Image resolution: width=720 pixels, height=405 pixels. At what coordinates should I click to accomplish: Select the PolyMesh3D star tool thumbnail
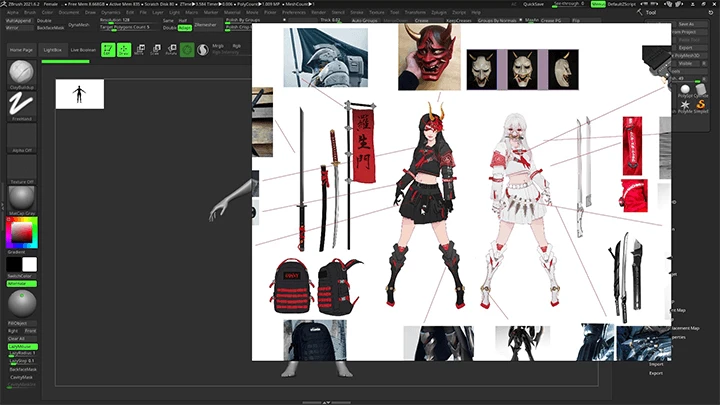tap(685, 105)
